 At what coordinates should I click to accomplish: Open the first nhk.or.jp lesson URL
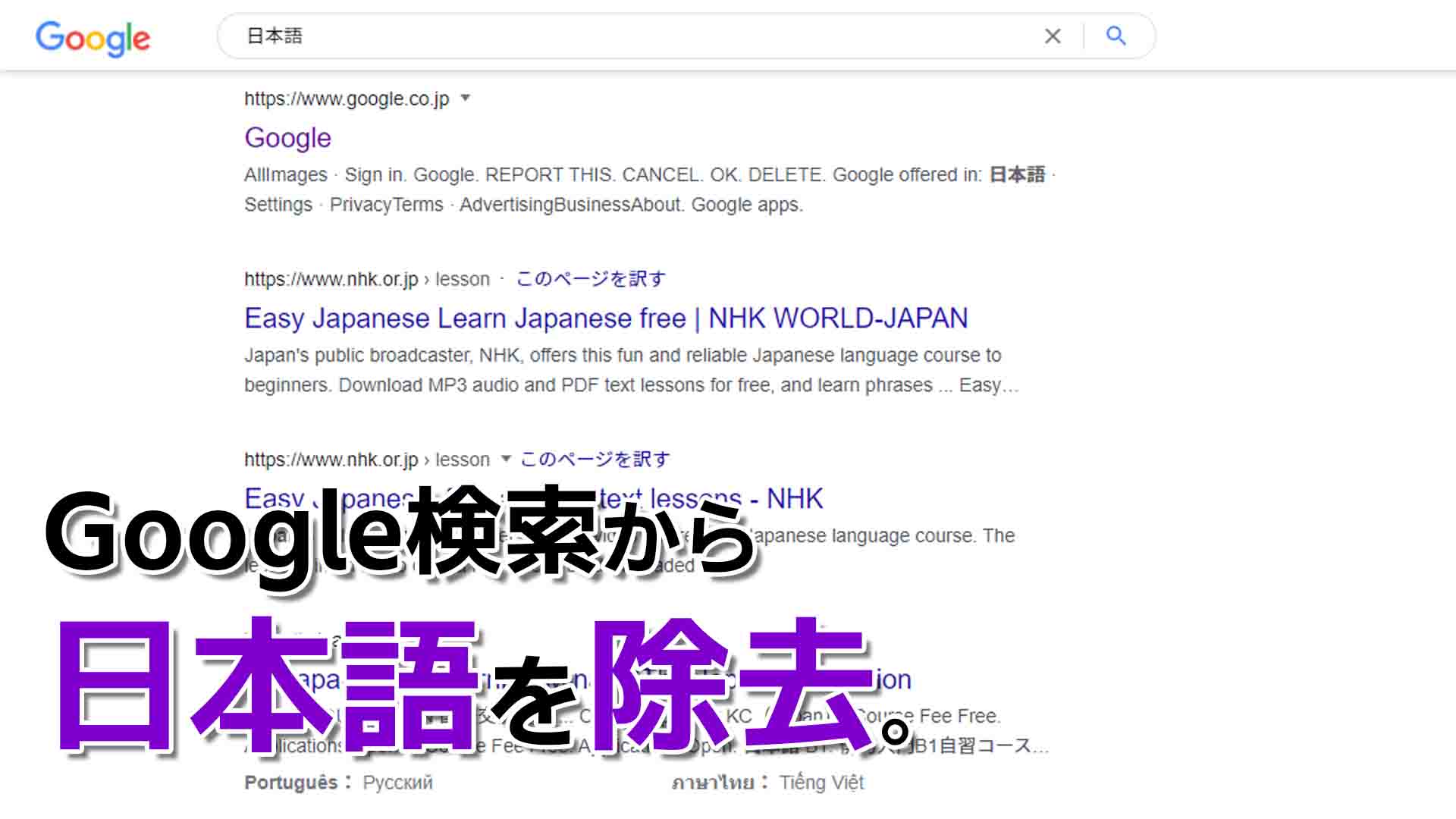pos(367,279)
